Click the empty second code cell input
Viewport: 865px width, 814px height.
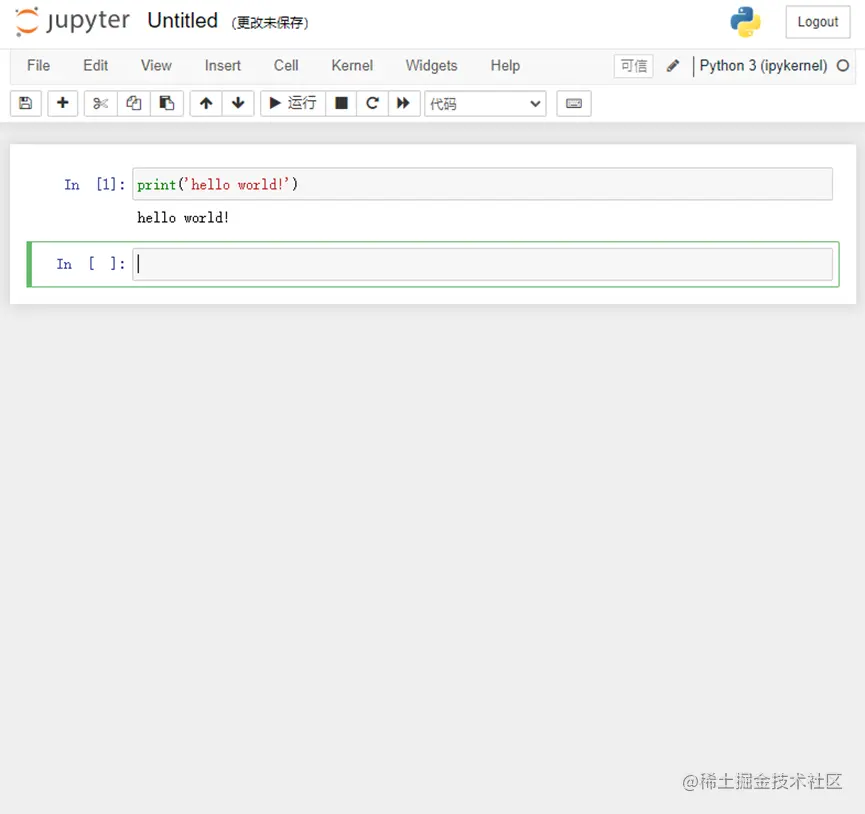coord(482,264)
